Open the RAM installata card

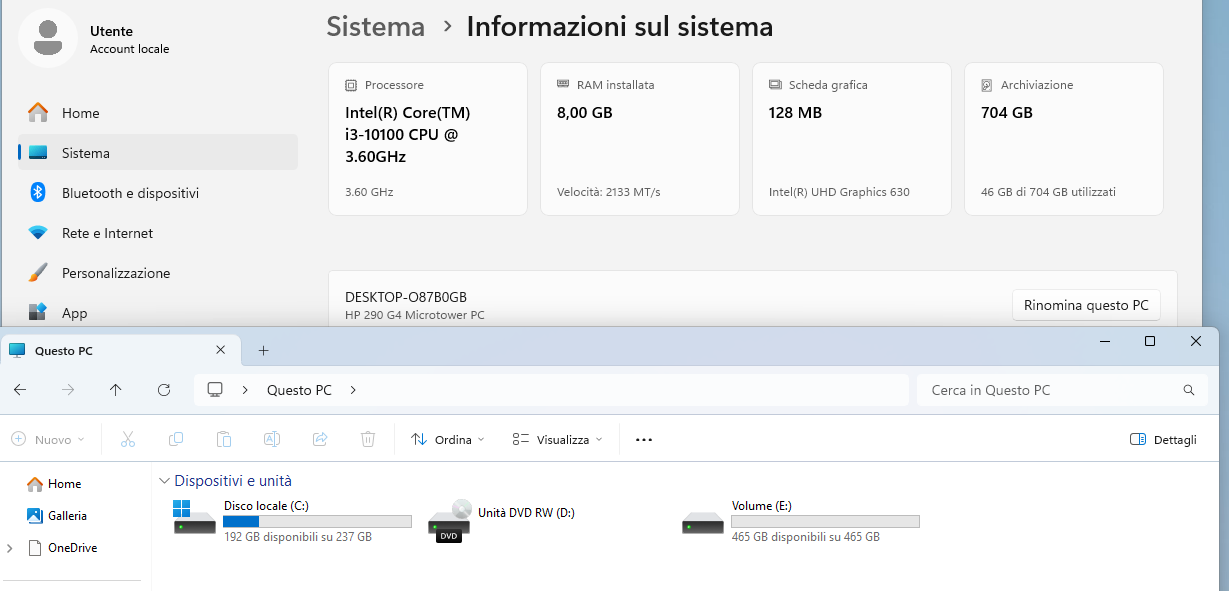pyautogui.click(x=640, y=139)
